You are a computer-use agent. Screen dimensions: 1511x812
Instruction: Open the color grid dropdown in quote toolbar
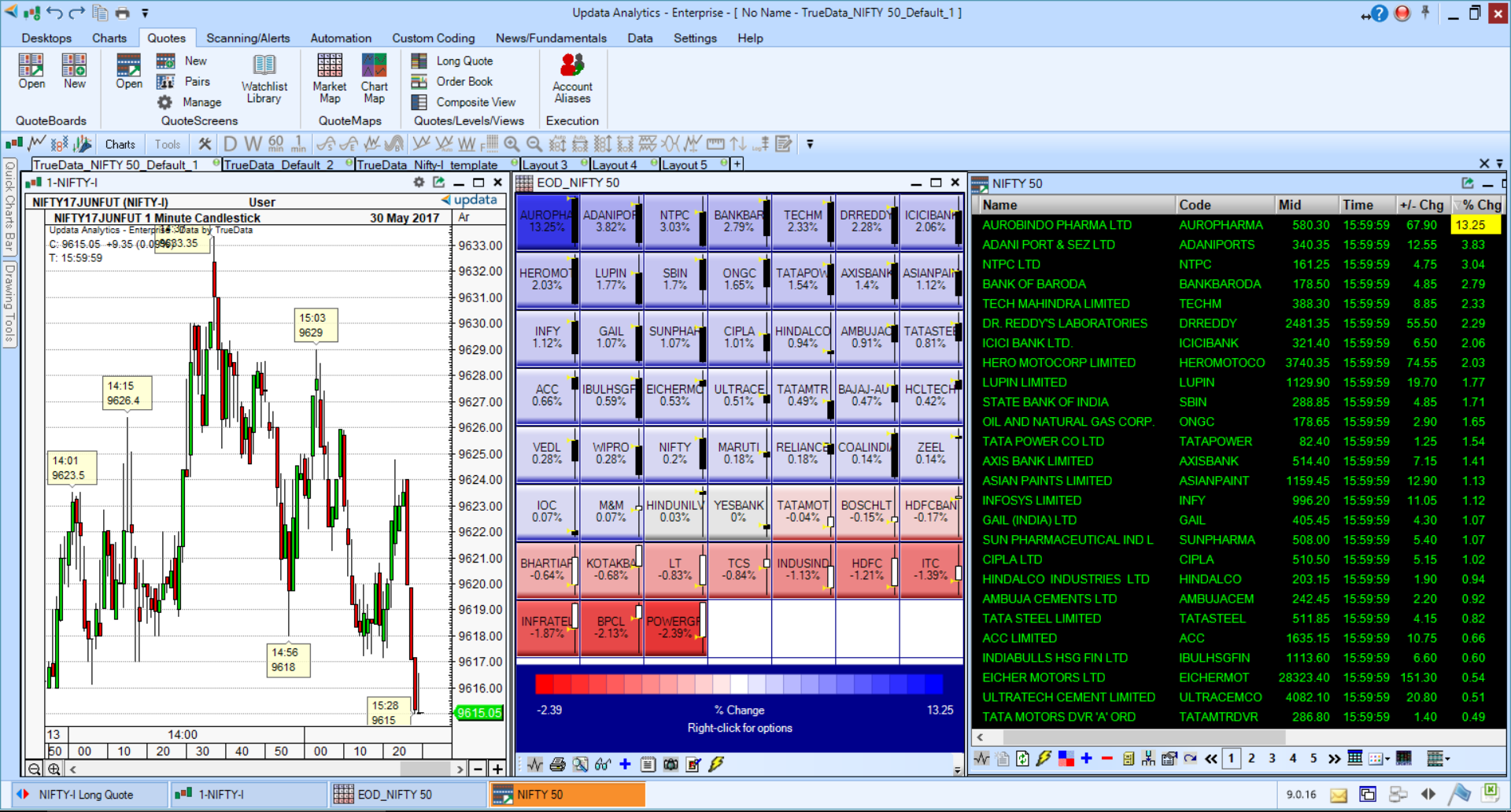[x=1379, y=758]
